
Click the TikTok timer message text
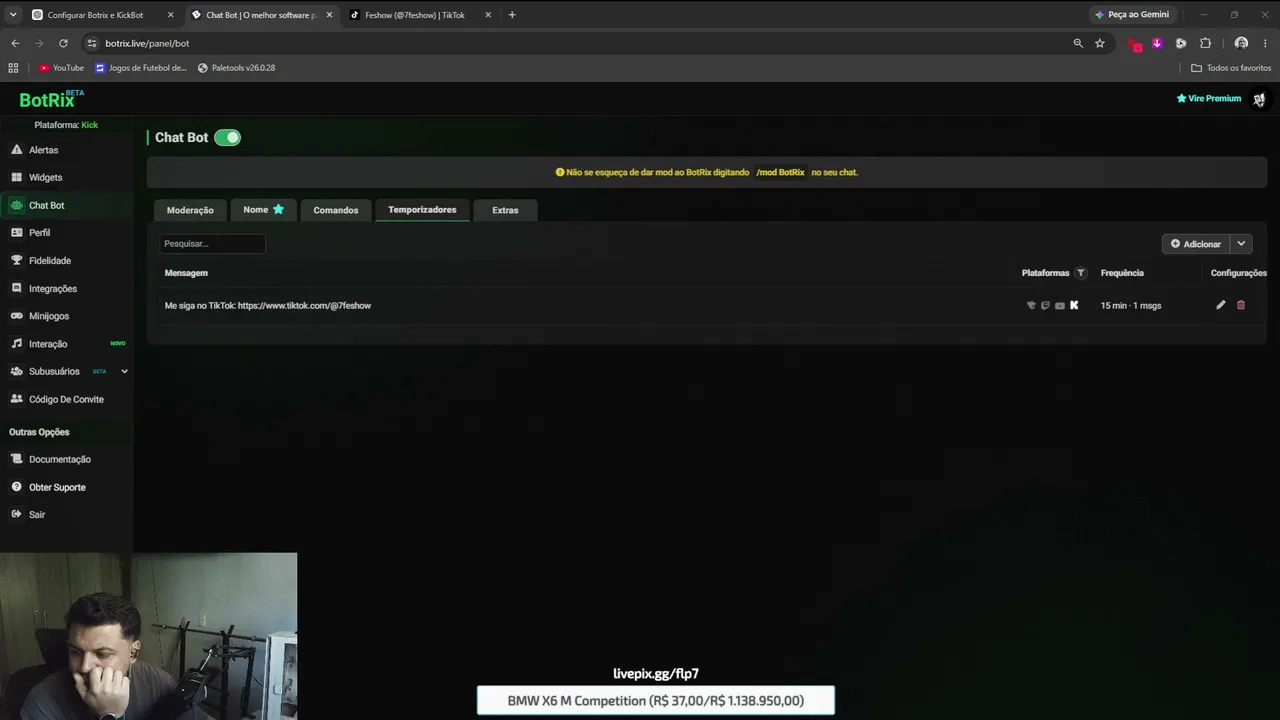(x=267, y=305)
